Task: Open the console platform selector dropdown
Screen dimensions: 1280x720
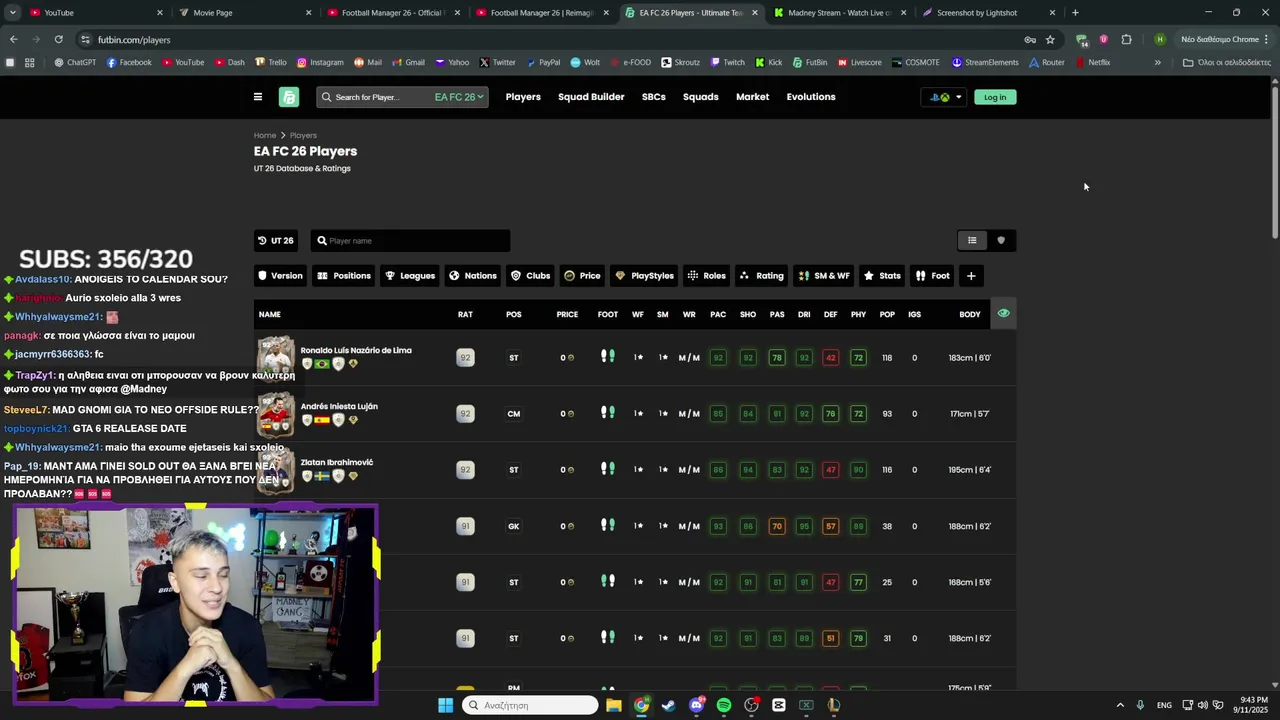Action: point(945,97)
